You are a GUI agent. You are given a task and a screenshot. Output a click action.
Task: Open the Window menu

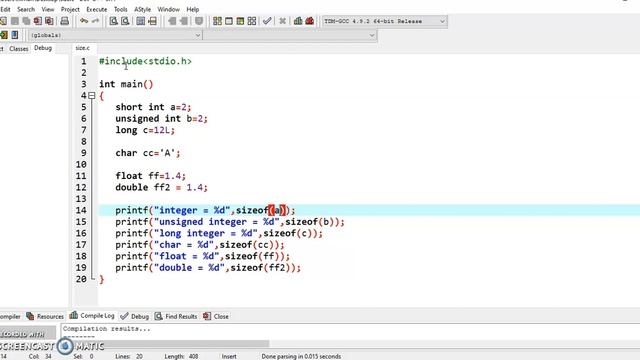click(x=169, y=9)
